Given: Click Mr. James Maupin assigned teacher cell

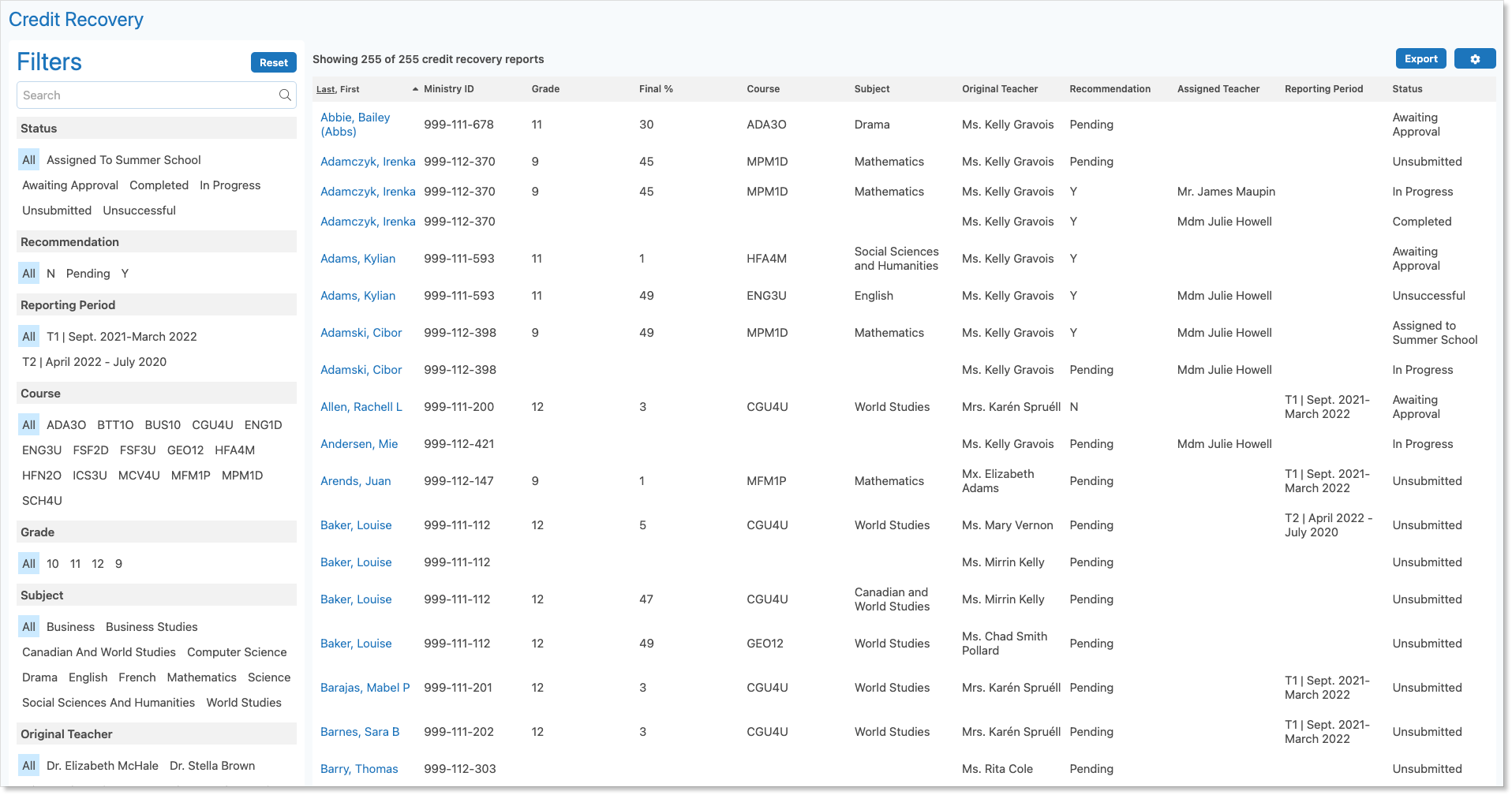Looking at the screenshot, I should click(1226, 192).
